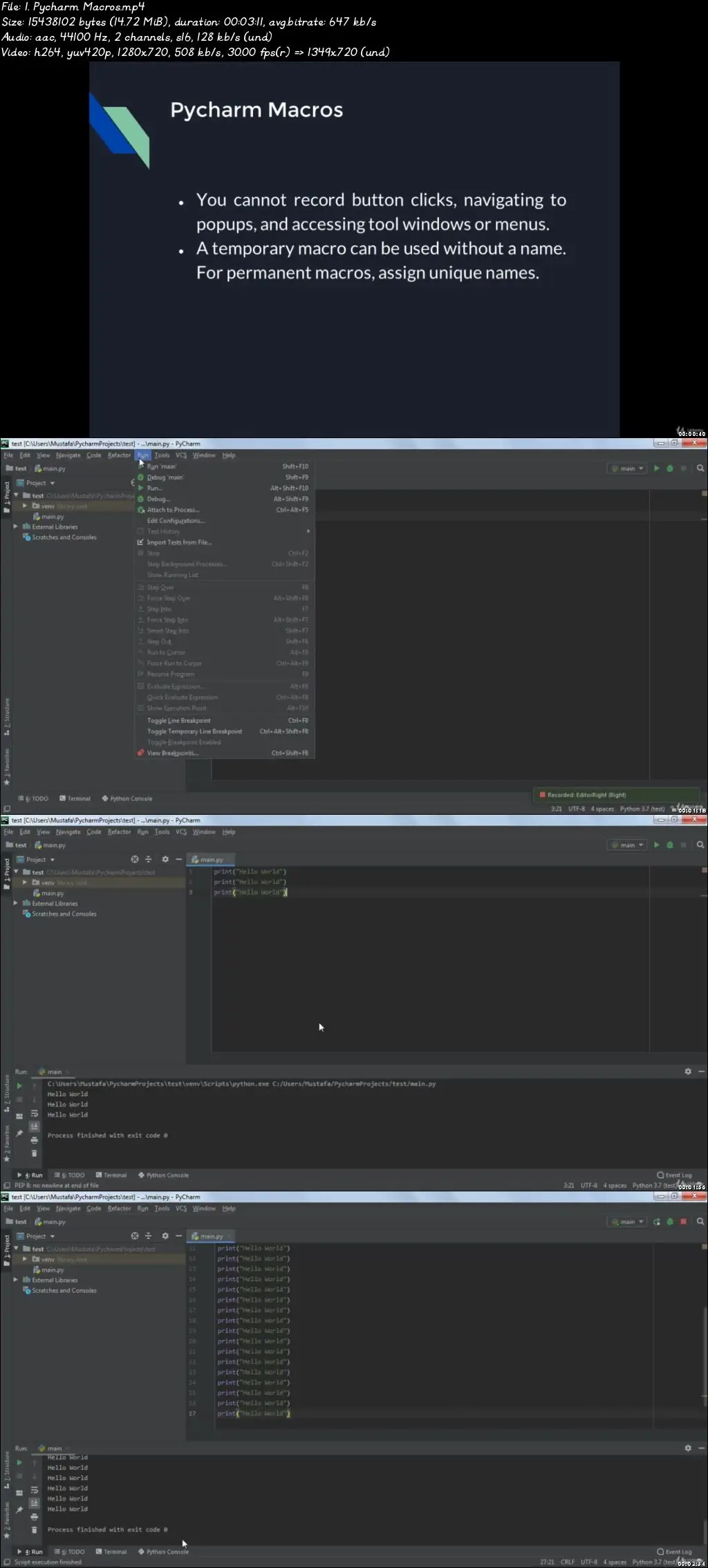Expand the venv folder in Run-menu window
The image size is (708, 1568).
[25, 506]
